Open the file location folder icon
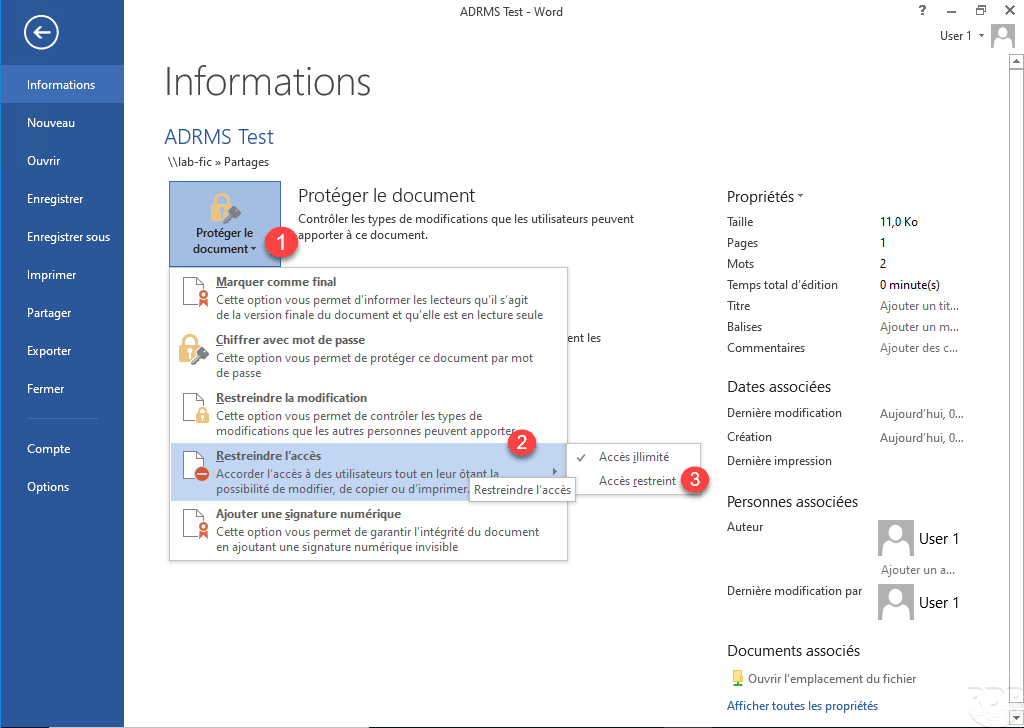The image size is (1024, 728). pyautogui.click(x=737, y=679)
